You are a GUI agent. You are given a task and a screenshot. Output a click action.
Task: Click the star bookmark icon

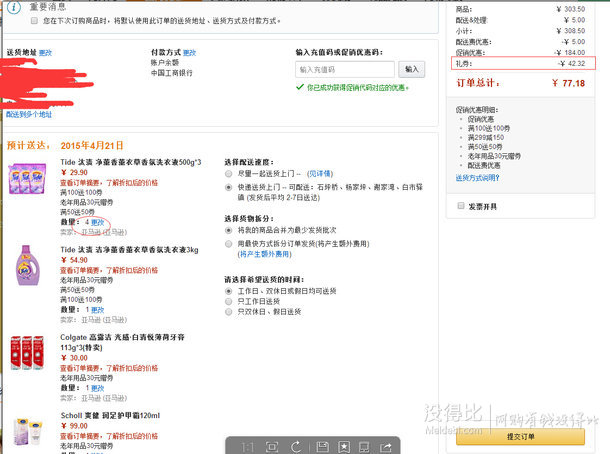344,445
